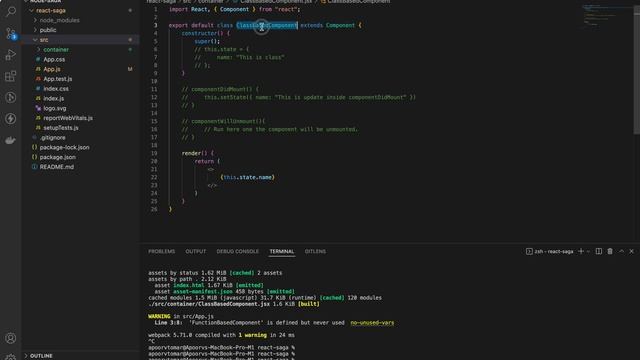The image size is (640, 360).
Task: Click 'super();' call in the constructor
Action: 207,41
